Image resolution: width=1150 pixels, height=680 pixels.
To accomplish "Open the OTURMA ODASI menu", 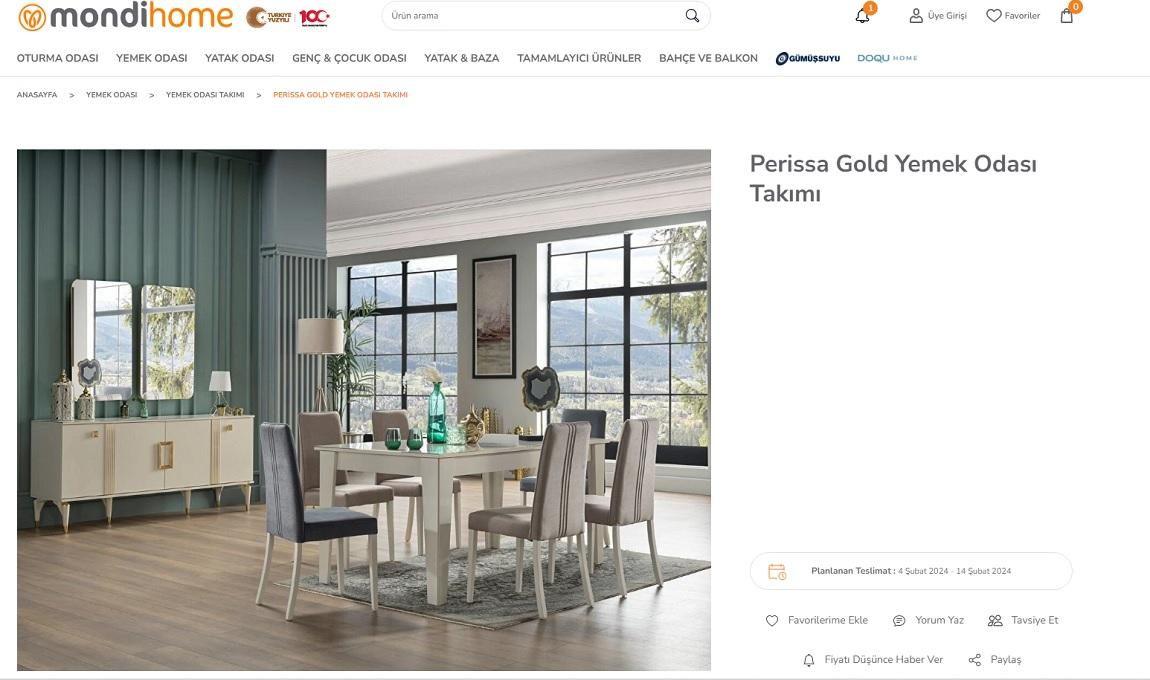I will 57,58.
